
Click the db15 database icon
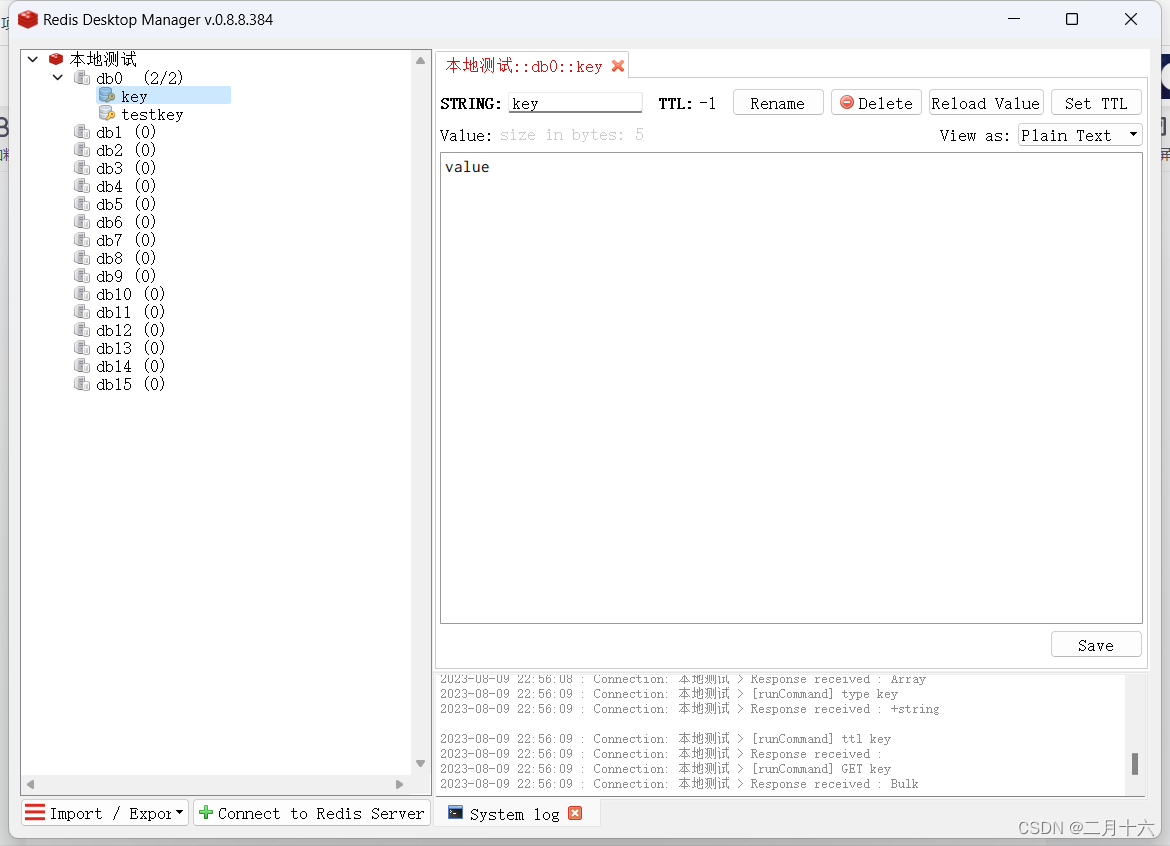(82, 383)
